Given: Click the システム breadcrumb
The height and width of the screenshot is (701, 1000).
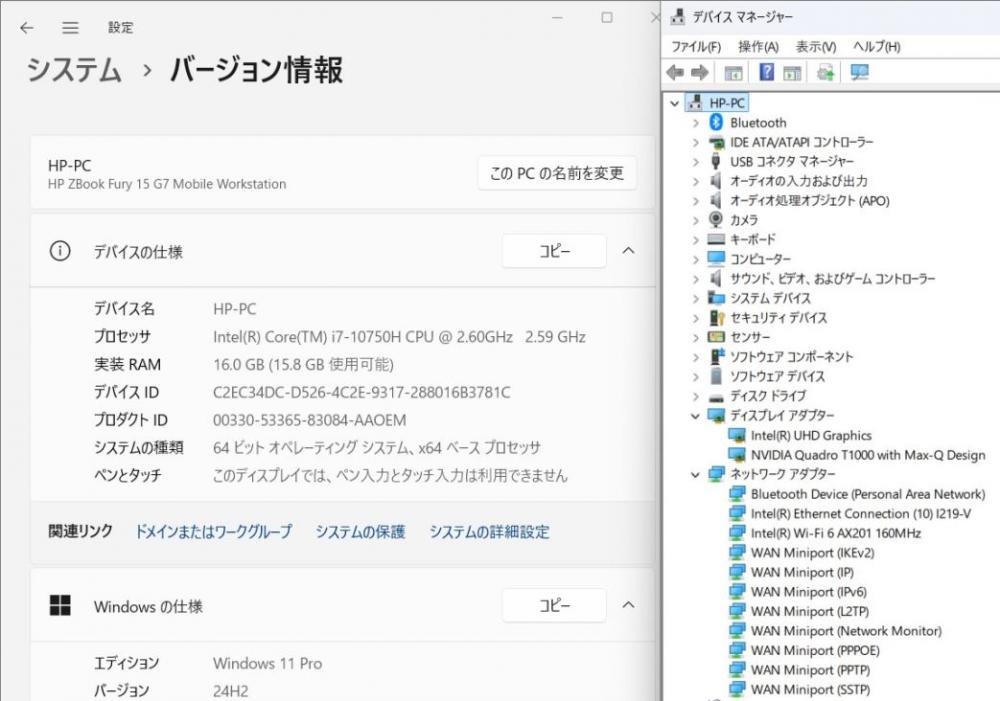Looking at the screenshot, I should click(x=74, y=70).
